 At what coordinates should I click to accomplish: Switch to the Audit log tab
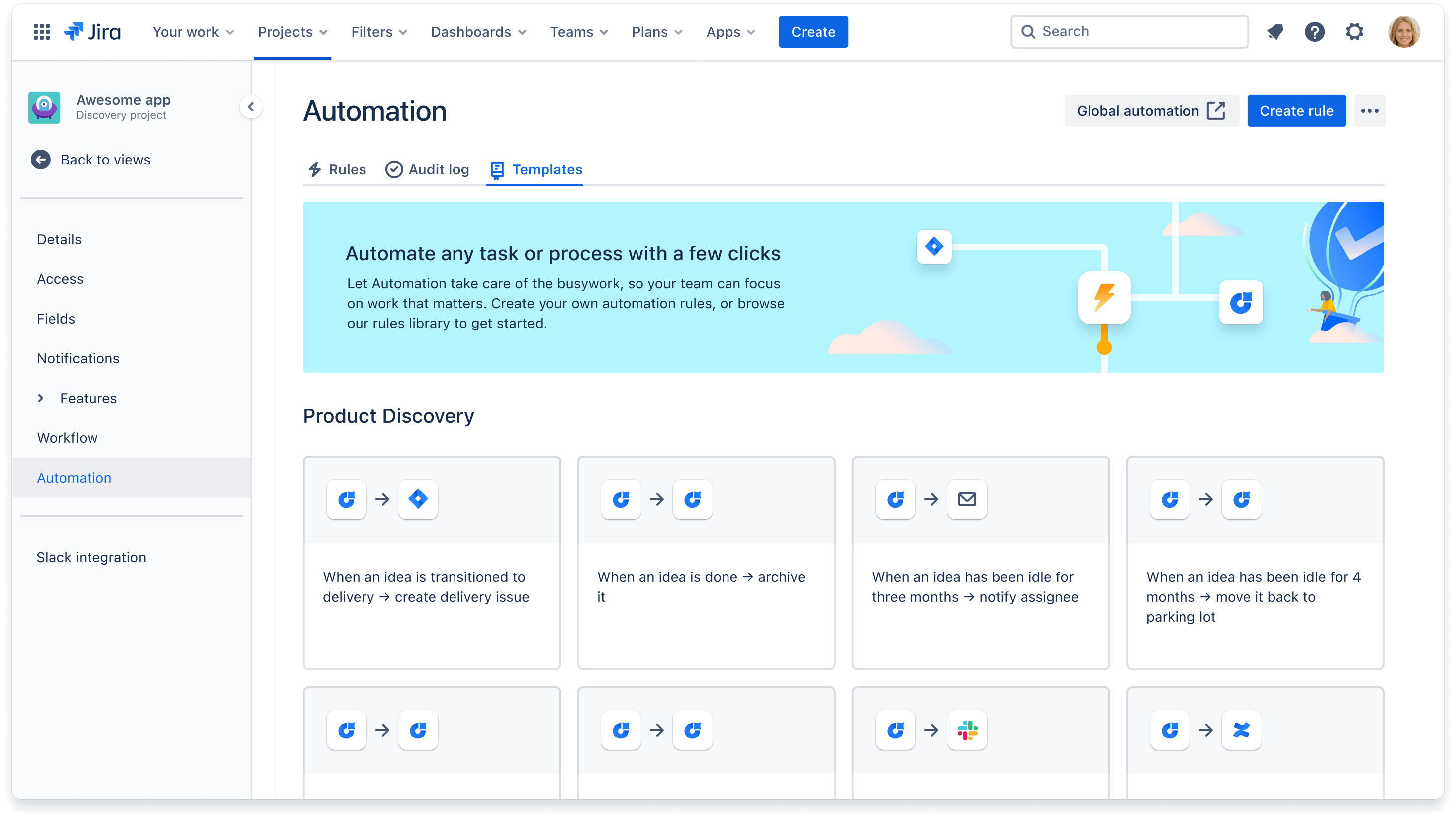(x=427, y=170)
